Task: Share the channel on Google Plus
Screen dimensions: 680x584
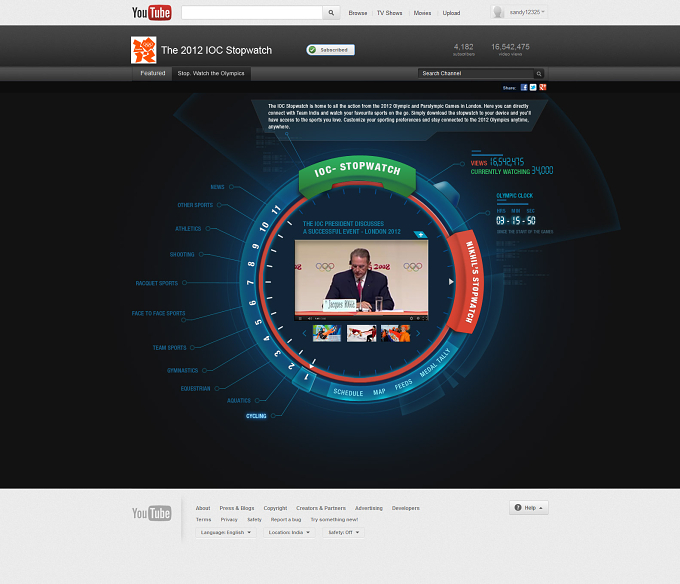Action: click(543, 87)
